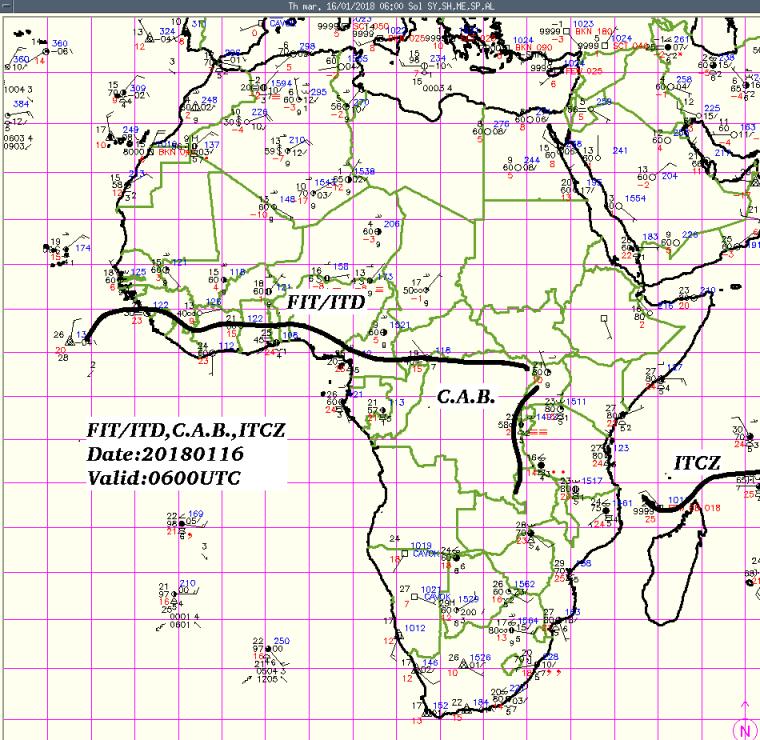
Task: Click the blue '1517' value in East Africa
Action: click(591, 480)
